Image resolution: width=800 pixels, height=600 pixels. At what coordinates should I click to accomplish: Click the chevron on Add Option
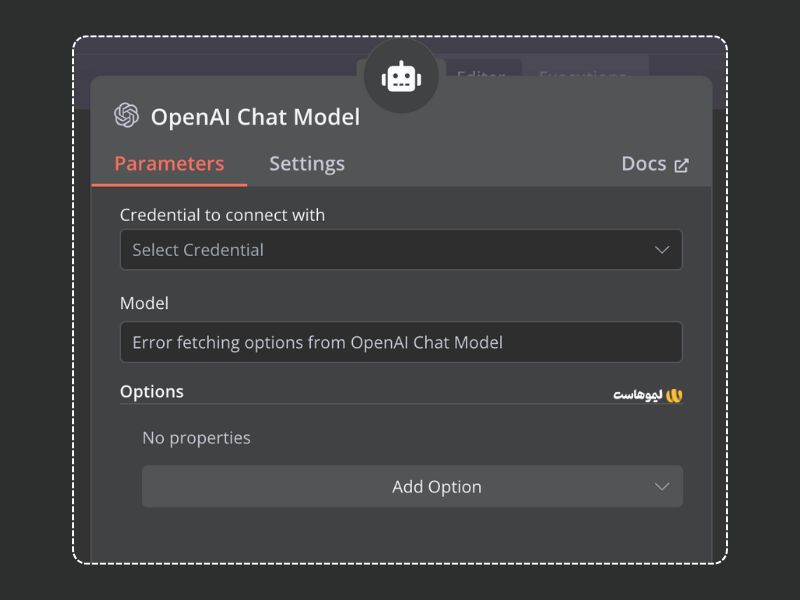point(662,487)
